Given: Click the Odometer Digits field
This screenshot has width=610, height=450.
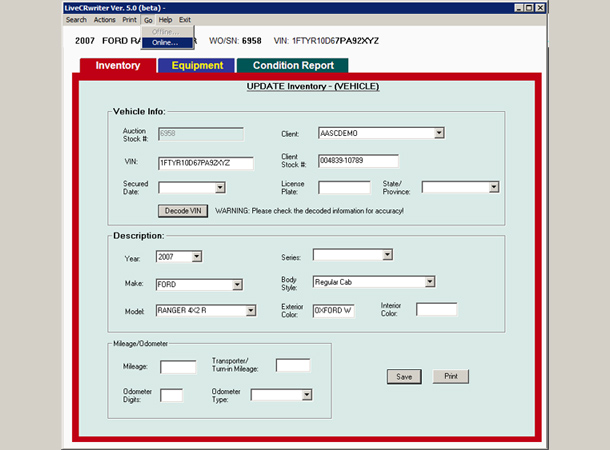Looking at the screenshot, I should [x=171, y=395].
